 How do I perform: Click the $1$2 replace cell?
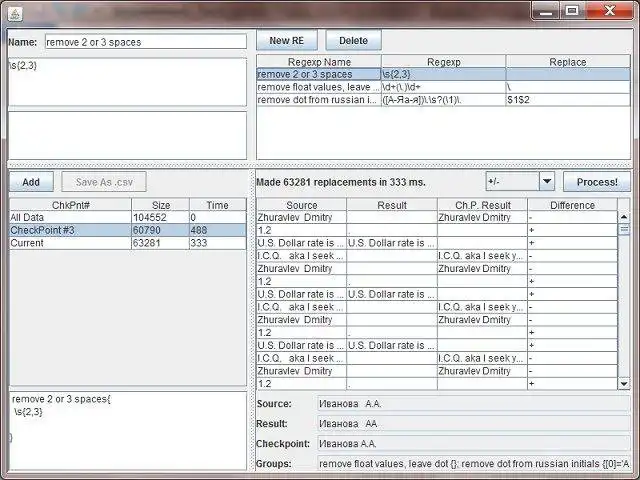pyautogui.click(x=568, y=100)
